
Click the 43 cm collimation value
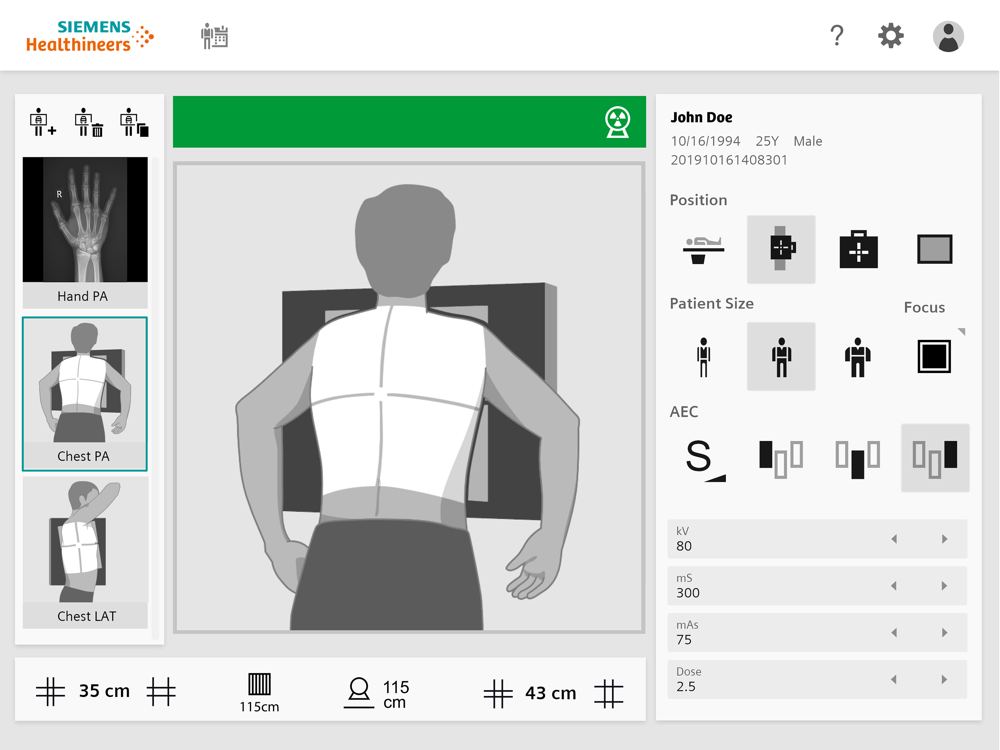pos(551,693)
